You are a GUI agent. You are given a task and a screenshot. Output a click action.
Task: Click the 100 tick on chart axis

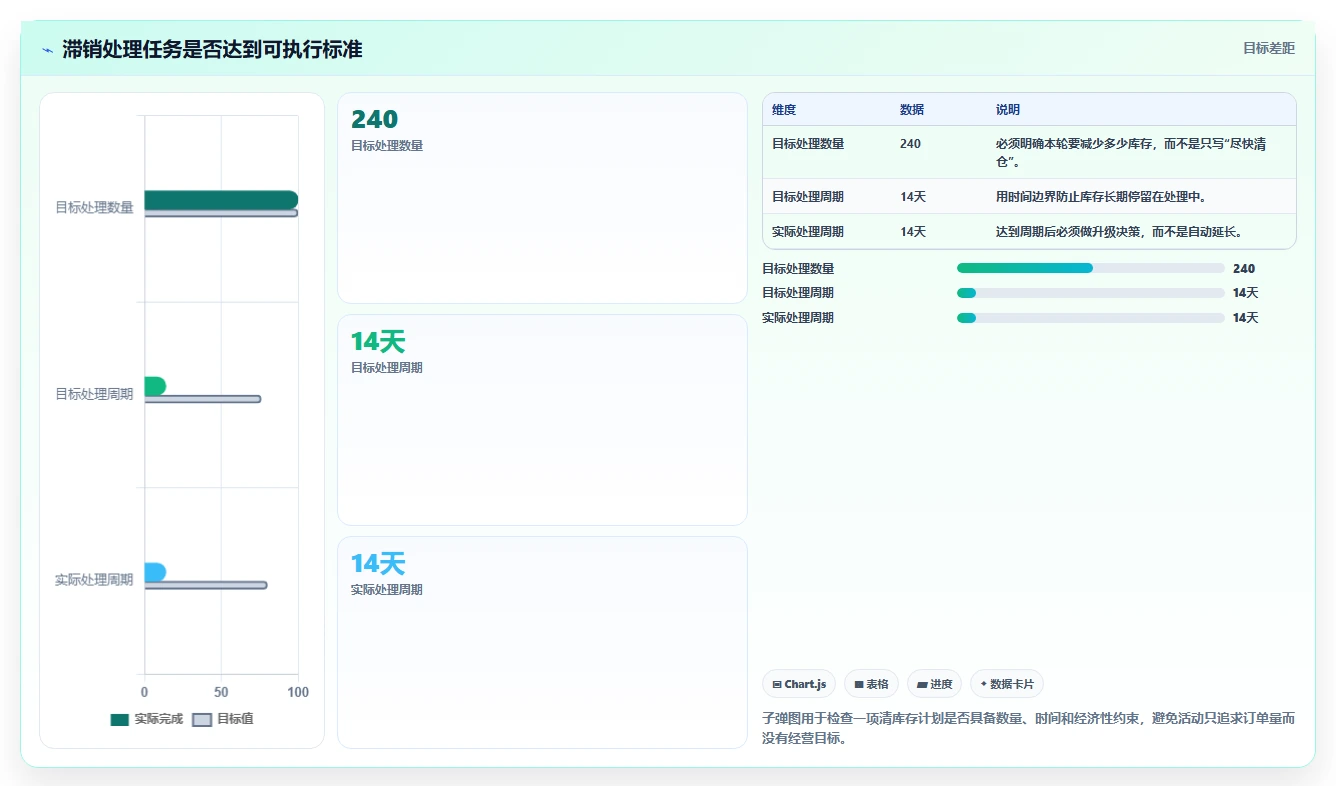297,692
